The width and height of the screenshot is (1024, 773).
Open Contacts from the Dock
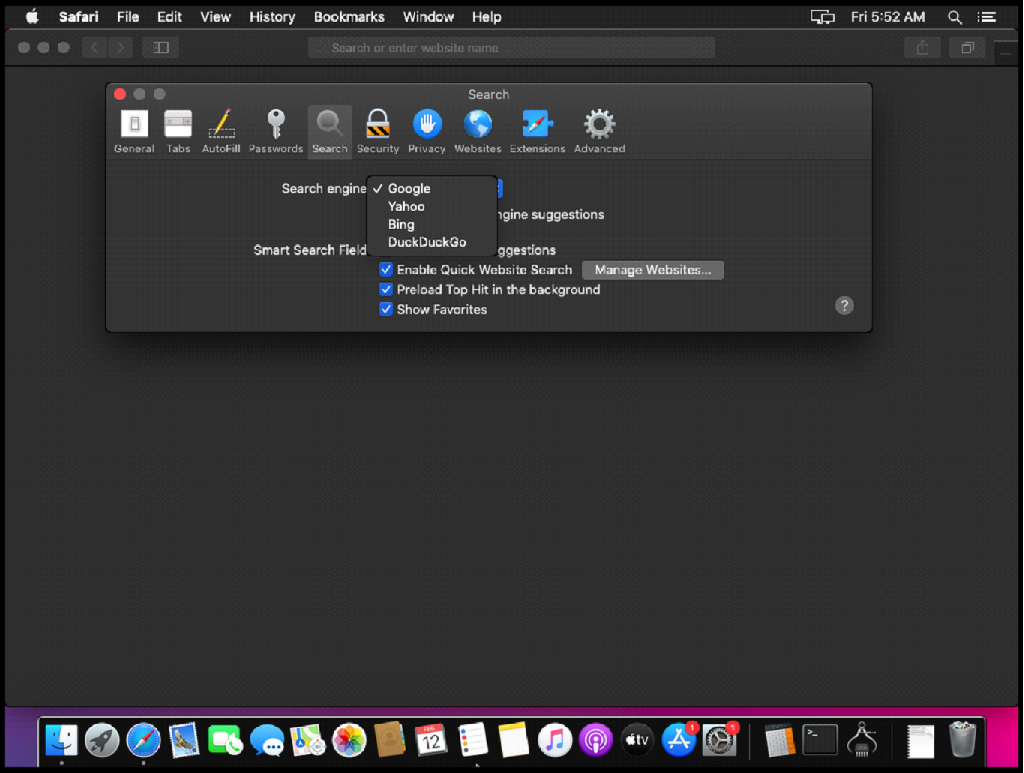tap(390, 740)
